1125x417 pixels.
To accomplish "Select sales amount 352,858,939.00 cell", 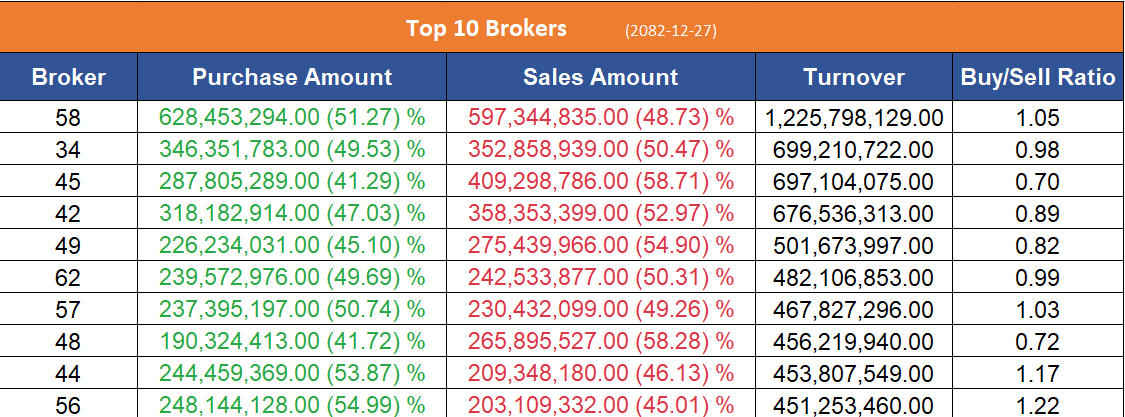I will click(600, 150).
